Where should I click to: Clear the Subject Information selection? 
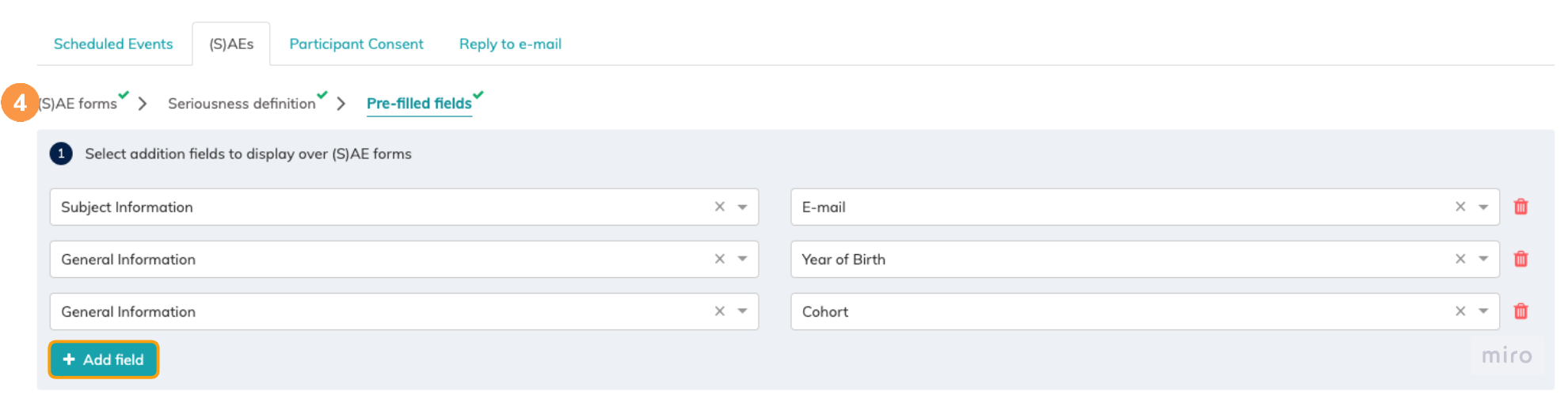(720, 207)
